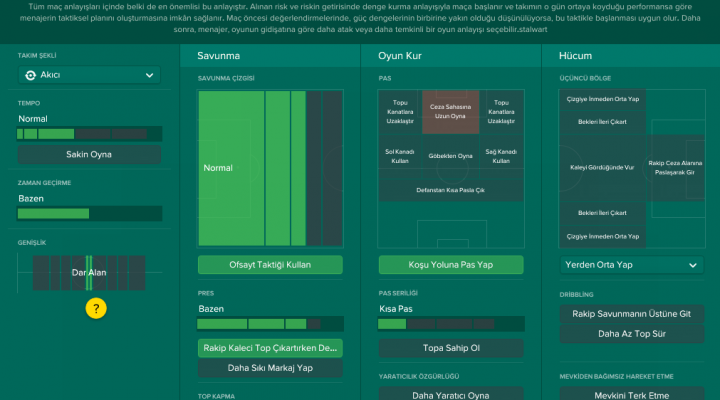Select Kaleyi Gördüğünde Vur zone

coord(602,167)
